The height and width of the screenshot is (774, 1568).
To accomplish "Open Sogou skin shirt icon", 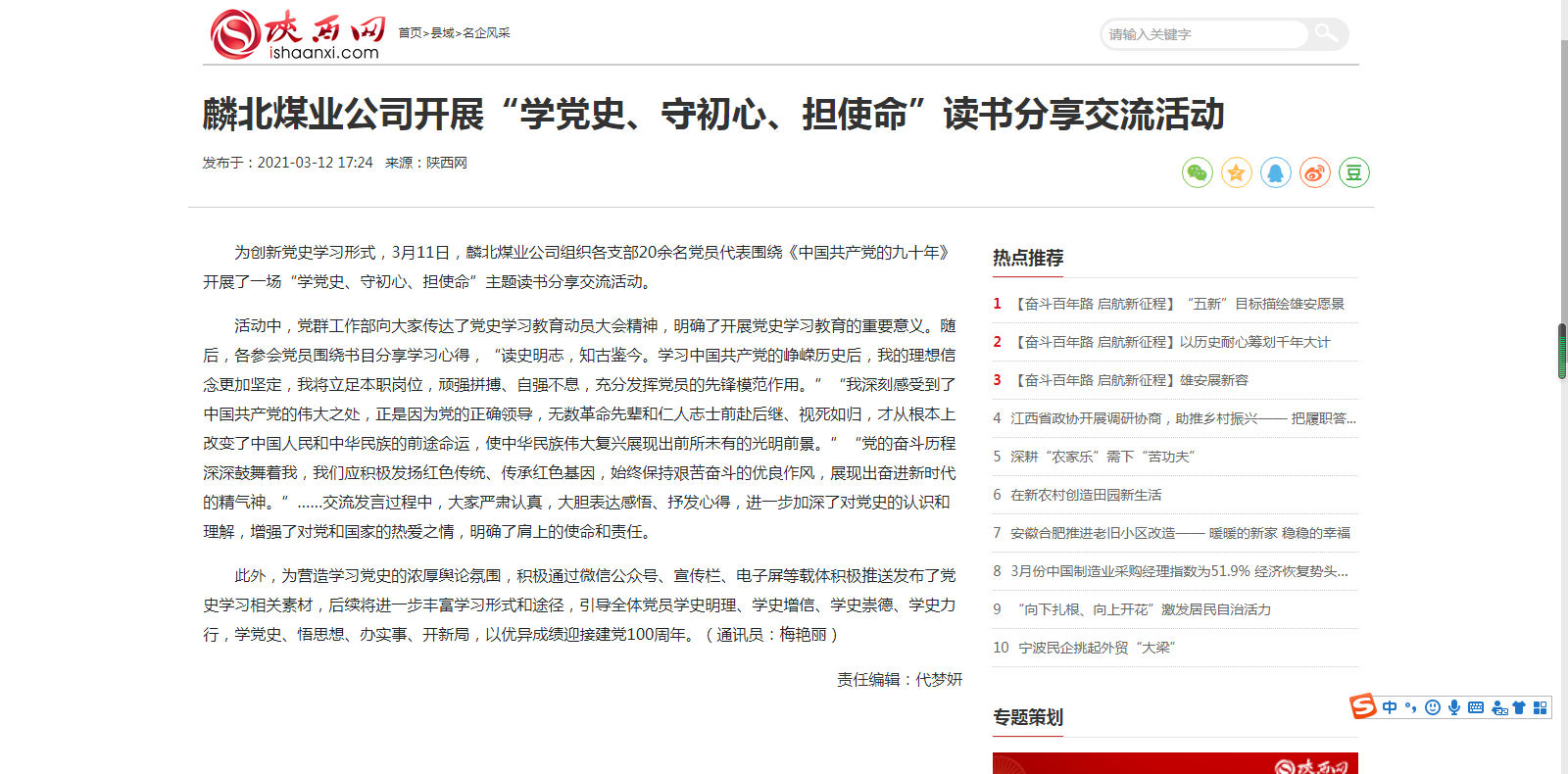I will (1519, 707).
